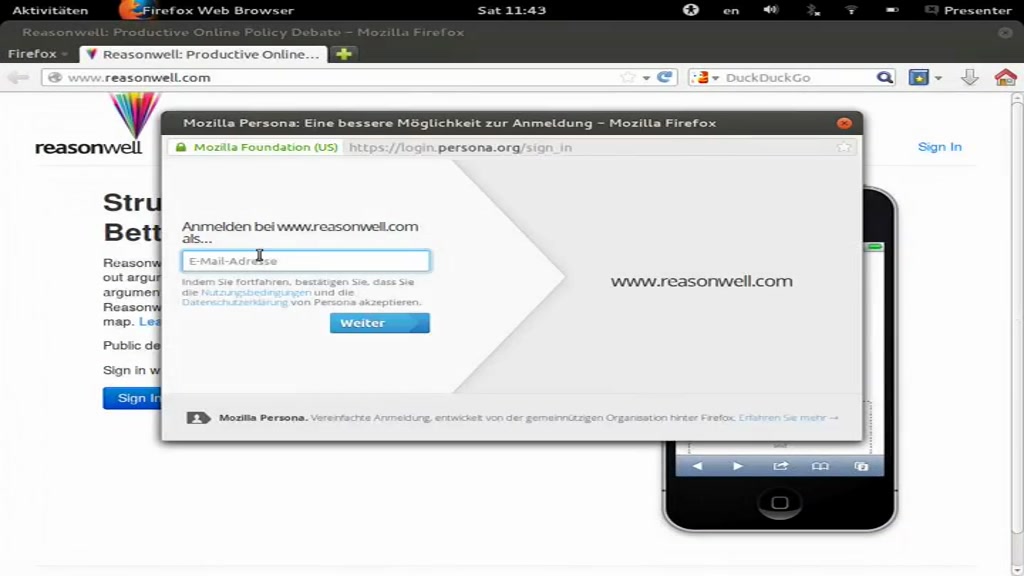The height and width of the screenshot is (576, 1024).
Task: Click the Weiter button
Action: click(x=379, y=323)
